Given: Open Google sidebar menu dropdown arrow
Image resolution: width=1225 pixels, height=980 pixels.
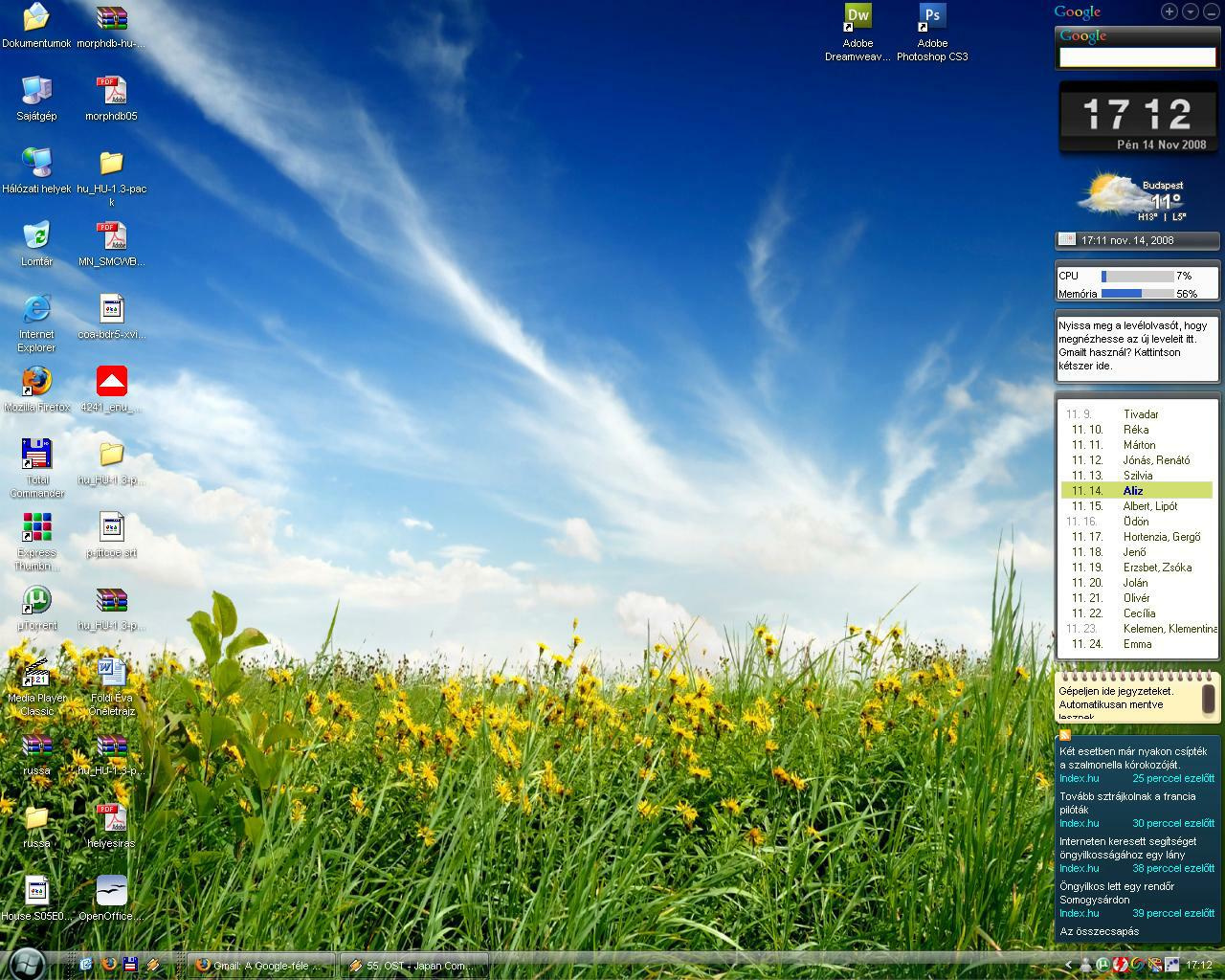Looking at the screenshot, I should point(1191,11).
